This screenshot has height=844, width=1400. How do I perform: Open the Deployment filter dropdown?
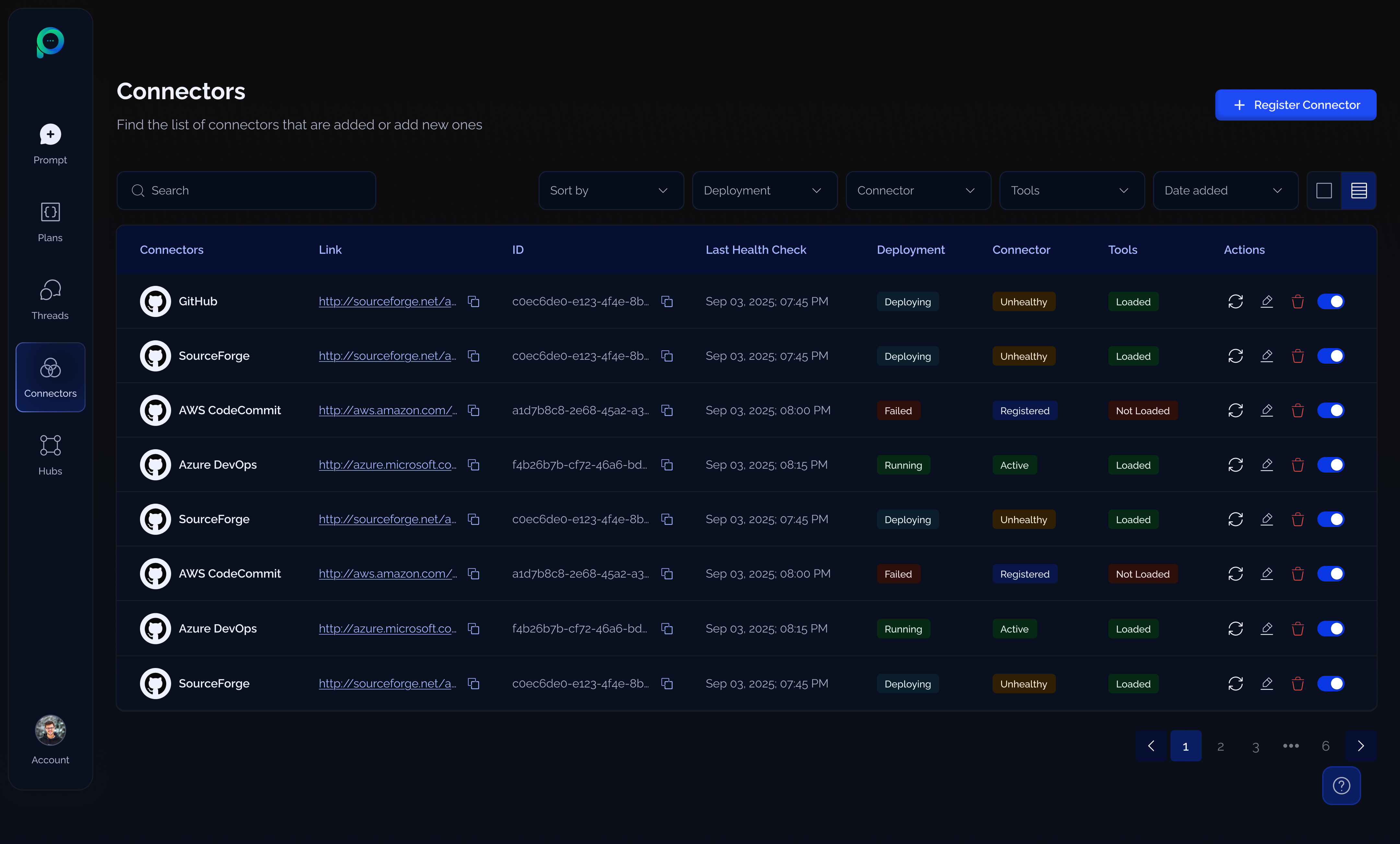[764, 190]
